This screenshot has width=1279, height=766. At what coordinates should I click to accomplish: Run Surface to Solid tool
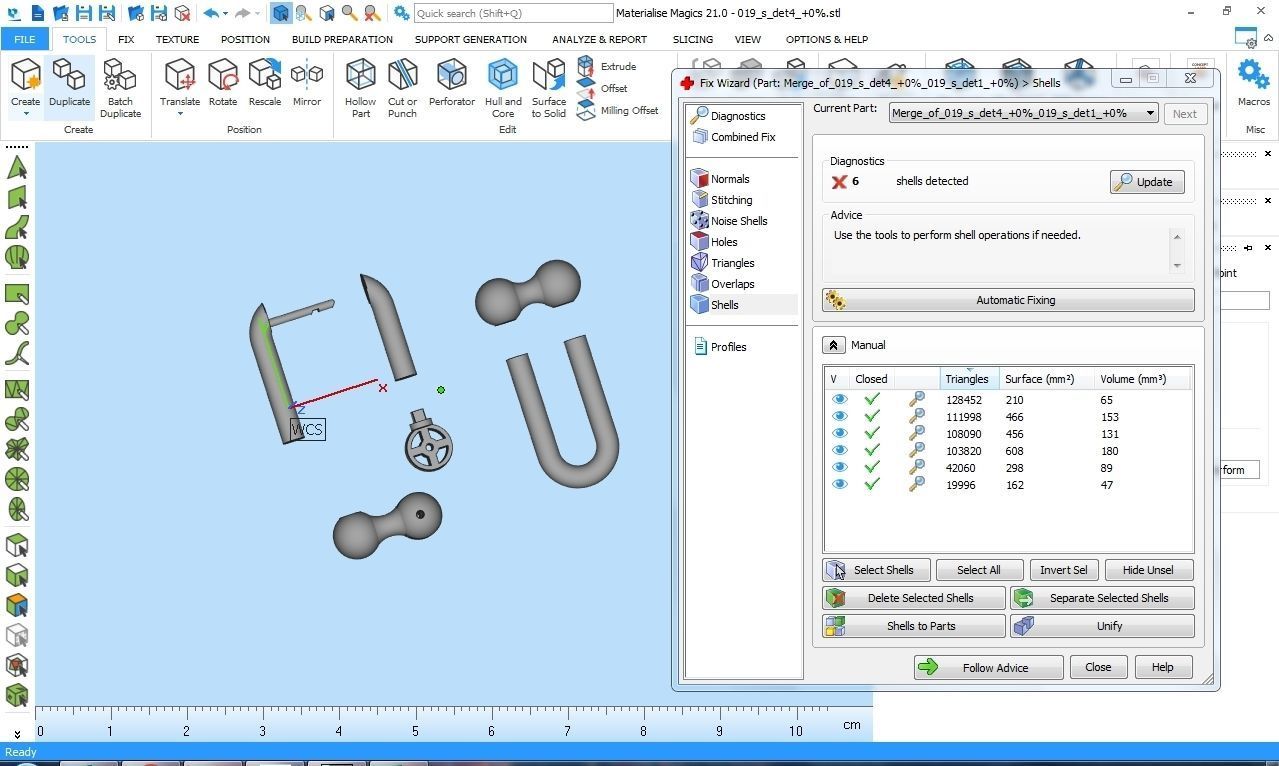point(549,88)
